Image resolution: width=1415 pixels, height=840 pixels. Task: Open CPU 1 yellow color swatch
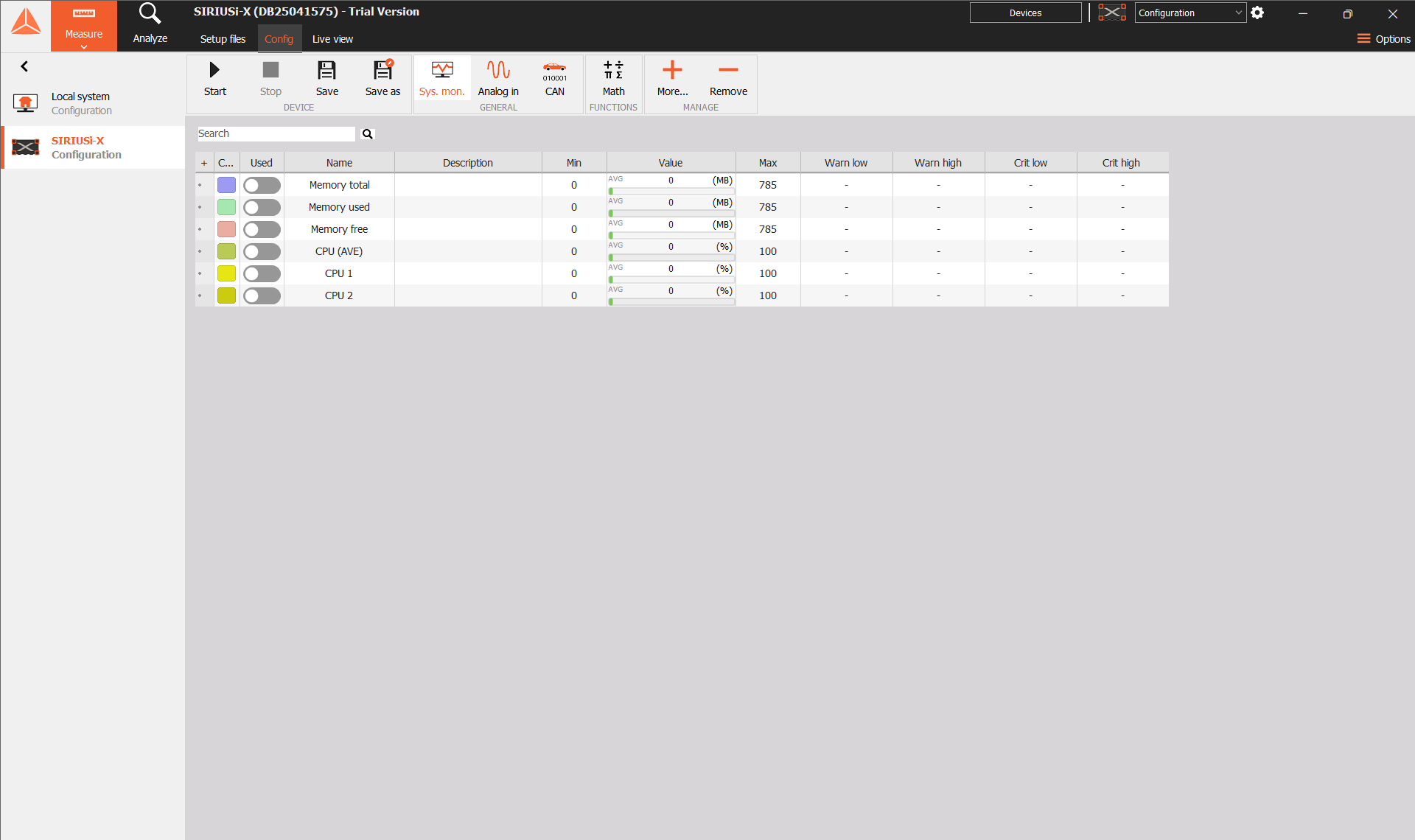pos(226,273)
